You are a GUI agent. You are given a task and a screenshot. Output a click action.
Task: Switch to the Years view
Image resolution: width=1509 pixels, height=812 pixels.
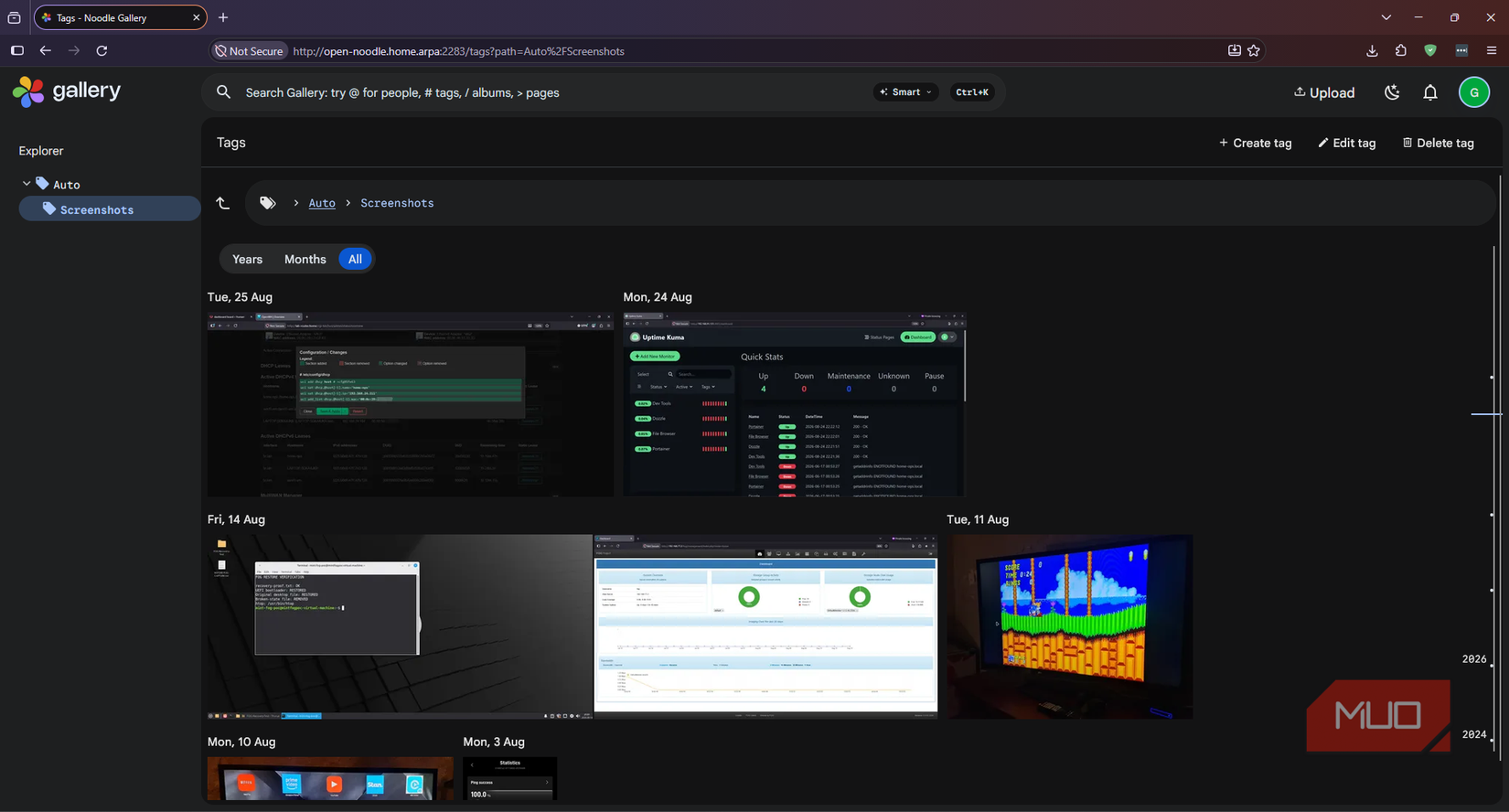tap(247, 260)
